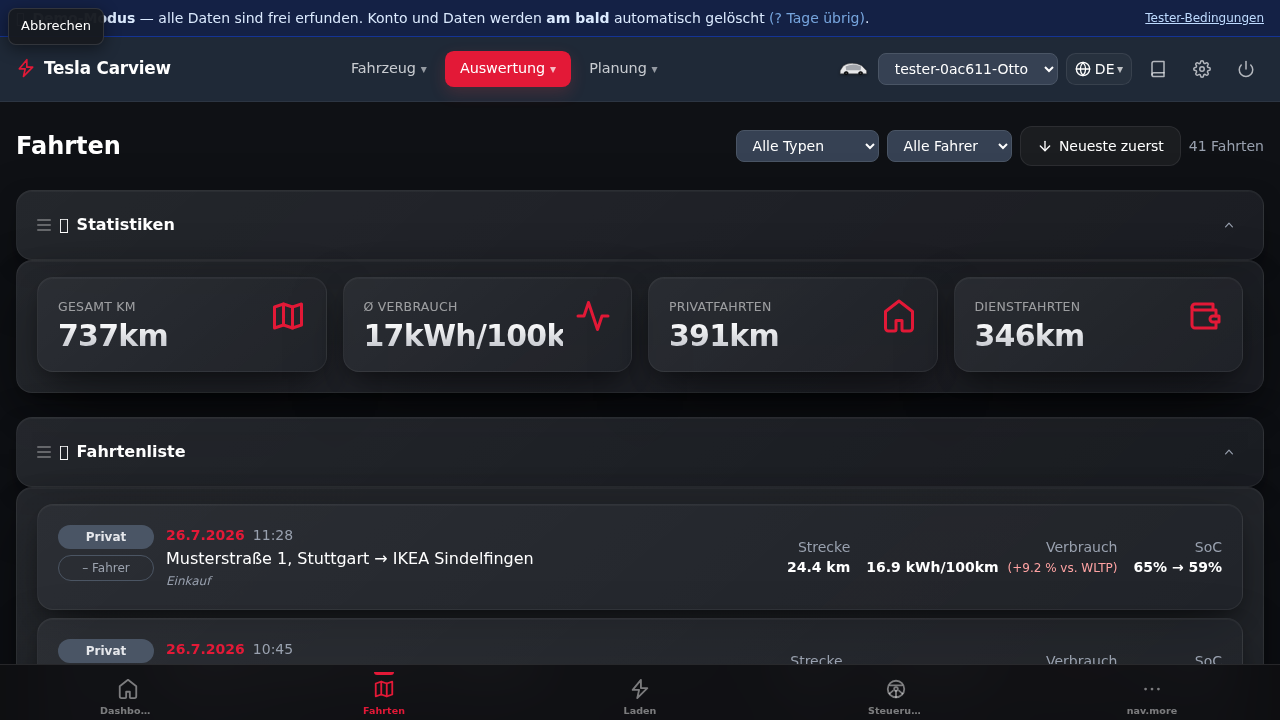Open Steuerung tab with steering wheel icon
The image size is (1280, 720).
tap(896, 696)
